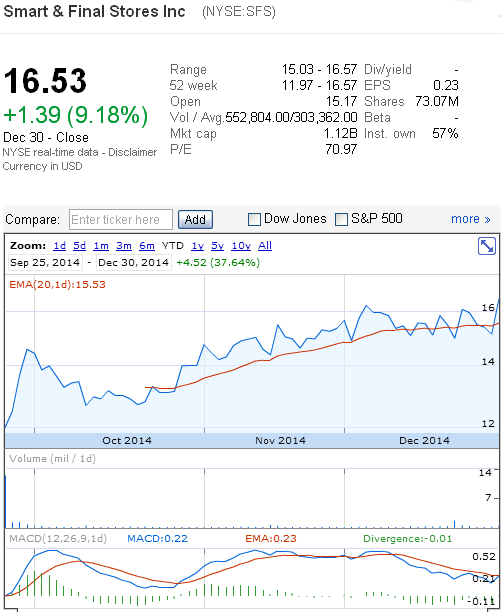Screen dimensions: 503x612
Task: Click the Dec 30 - Close label
Action: [46, 137]
